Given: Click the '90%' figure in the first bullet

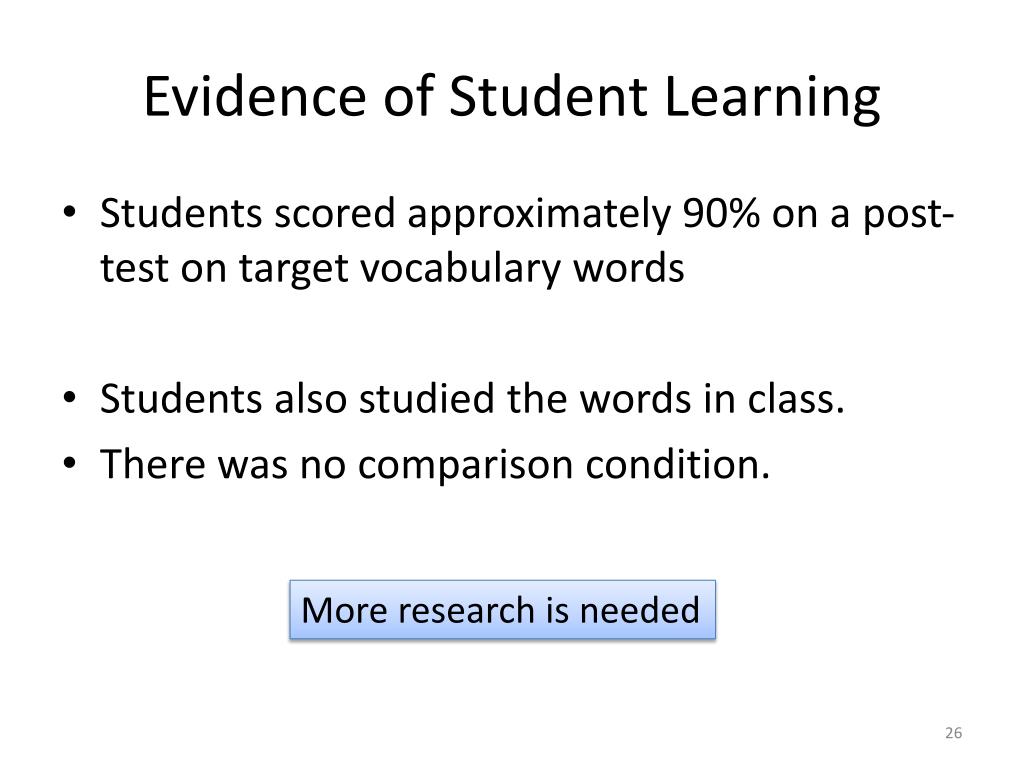Looking at the screenshot, I should pyautogui.click(x=721, y=213).
